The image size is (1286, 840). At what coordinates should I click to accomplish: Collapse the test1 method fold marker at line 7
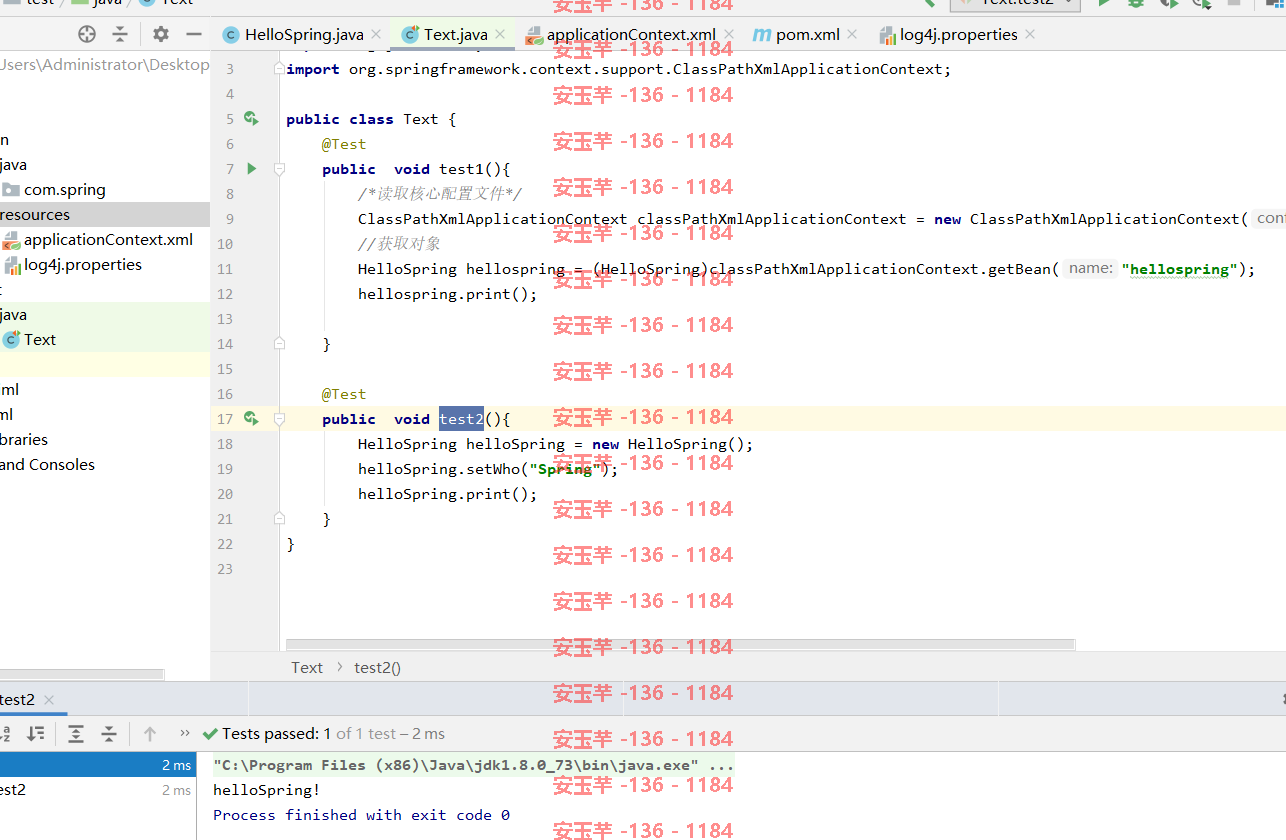(280, 169)
